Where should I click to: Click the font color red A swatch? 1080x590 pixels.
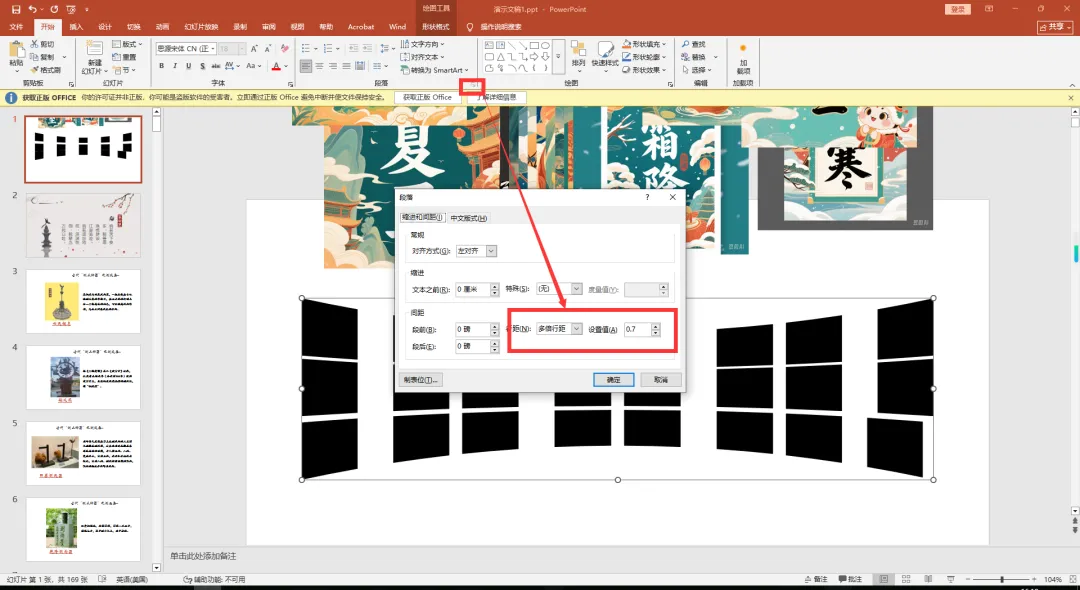click(x=276, y=66)
